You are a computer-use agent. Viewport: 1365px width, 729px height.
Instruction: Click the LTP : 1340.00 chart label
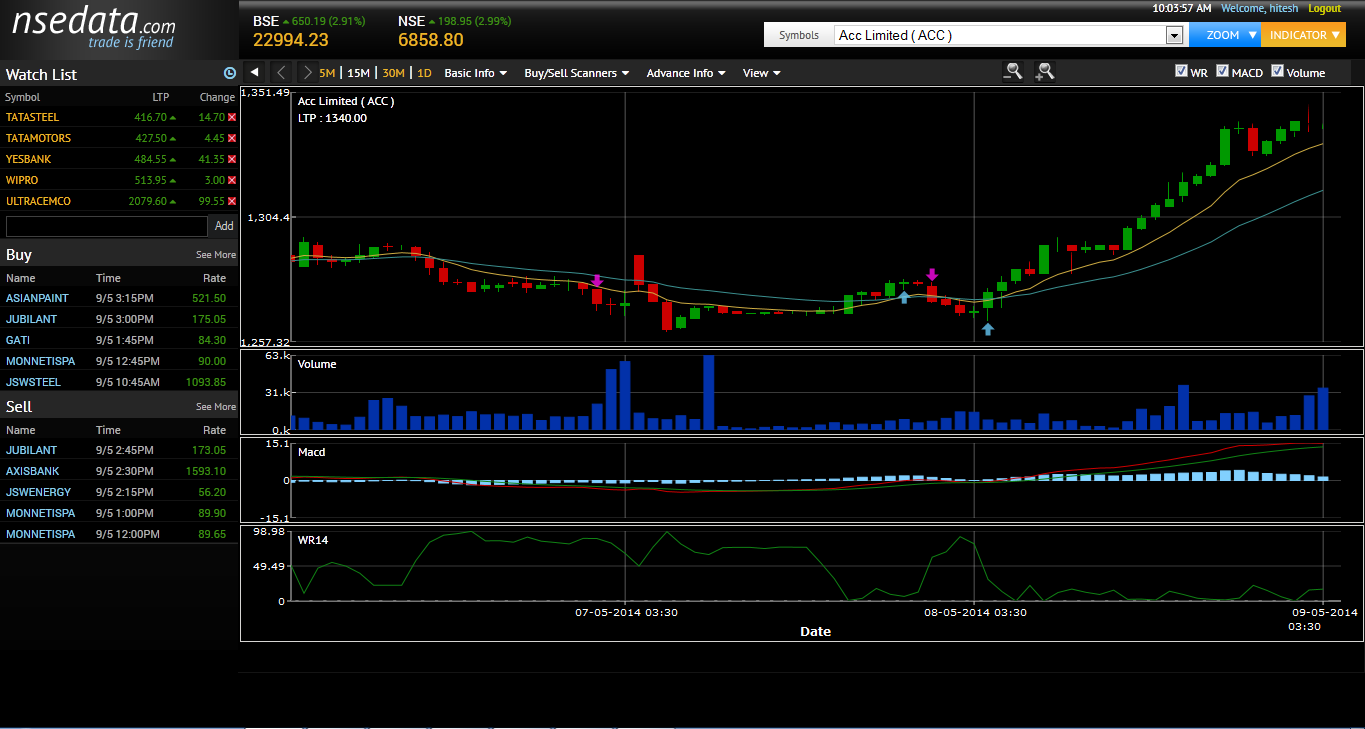click(332, 118)
